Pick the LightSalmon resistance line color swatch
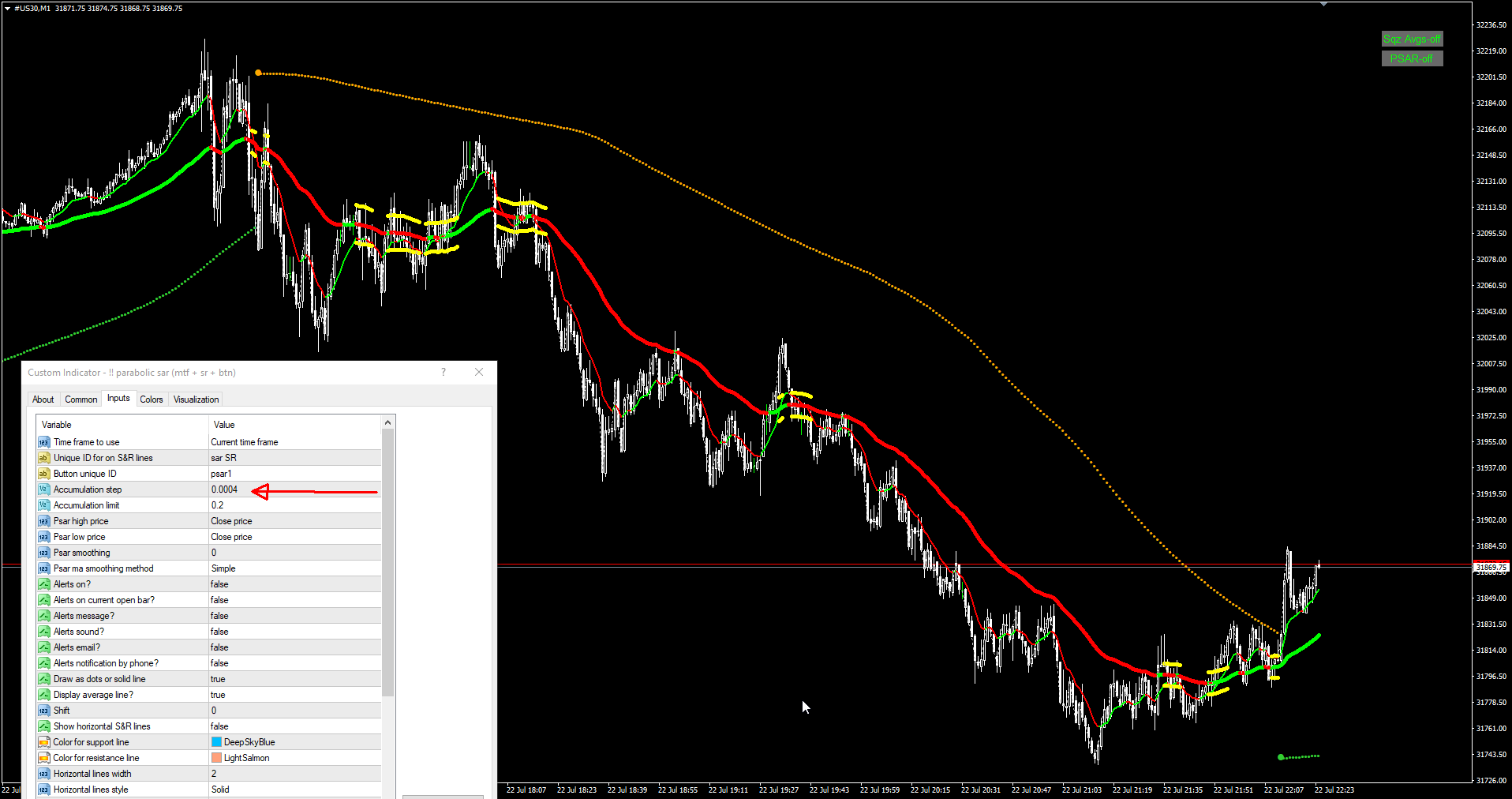The height and width of the screenshot is (799, 1512). (x=216, y=758)
